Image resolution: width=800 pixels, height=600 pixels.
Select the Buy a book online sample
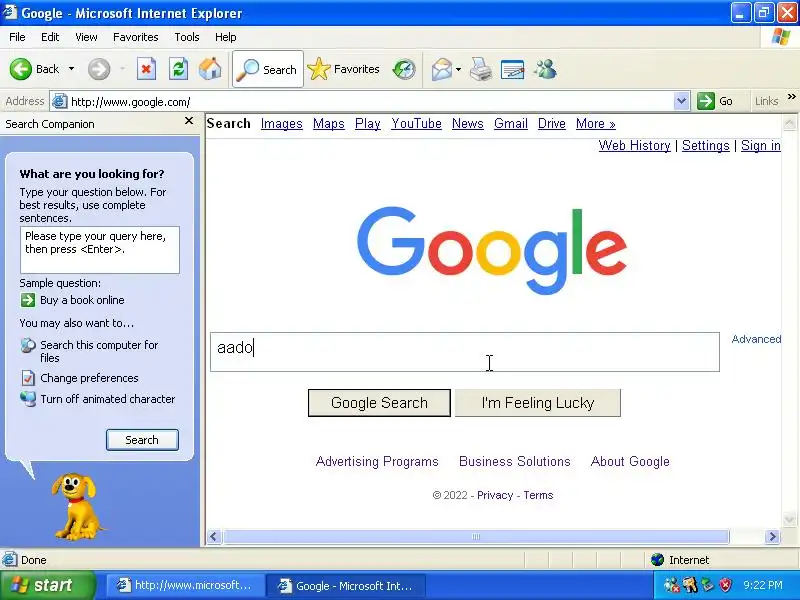(x=82, y=300)
